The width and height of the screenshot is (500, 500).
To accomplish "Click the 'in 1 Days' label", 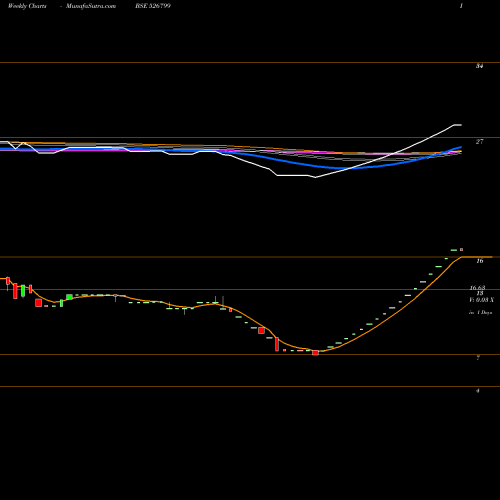I will pos(480,313).
